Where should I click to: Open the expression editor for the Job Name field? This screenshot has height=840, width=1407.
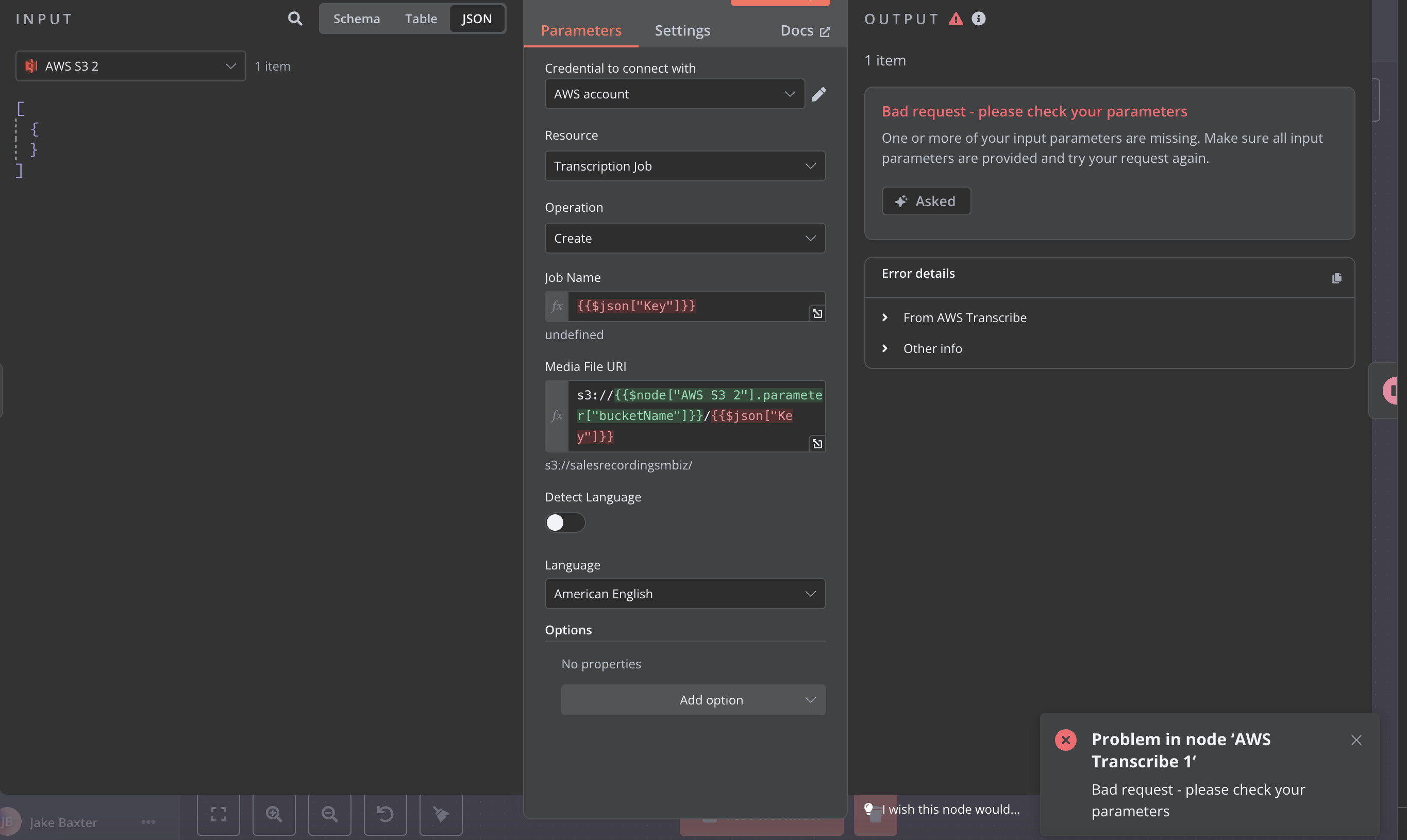[x=817, y=313]
